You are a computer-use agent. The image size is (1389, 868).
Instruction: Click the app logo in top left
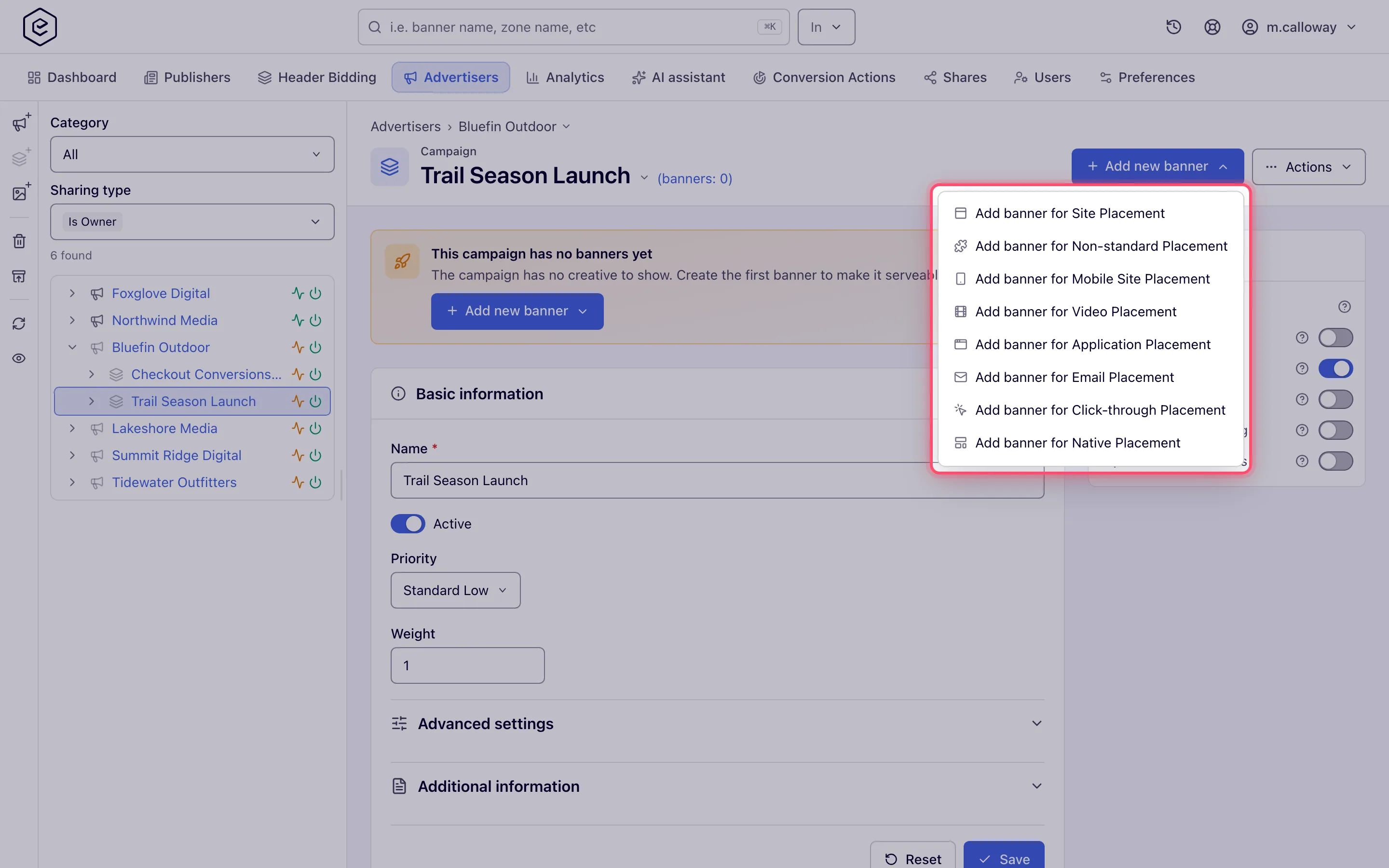[x=40, y=27]
